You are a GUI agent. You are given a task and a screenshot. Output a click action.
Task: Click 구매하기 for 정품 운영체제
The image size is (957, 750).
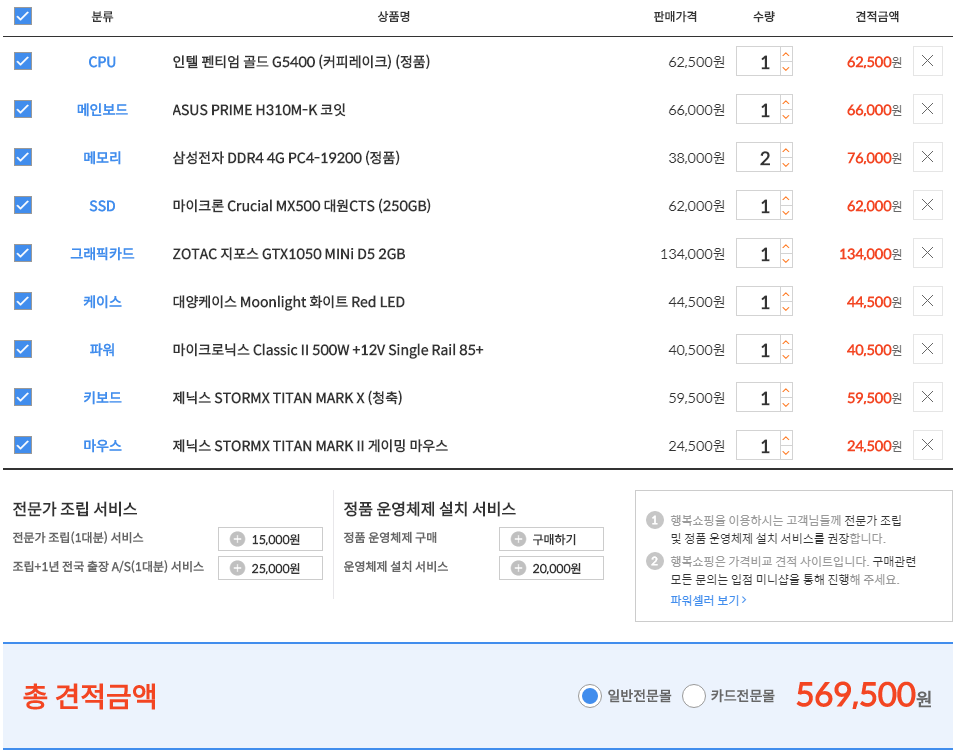pos(551,539)
